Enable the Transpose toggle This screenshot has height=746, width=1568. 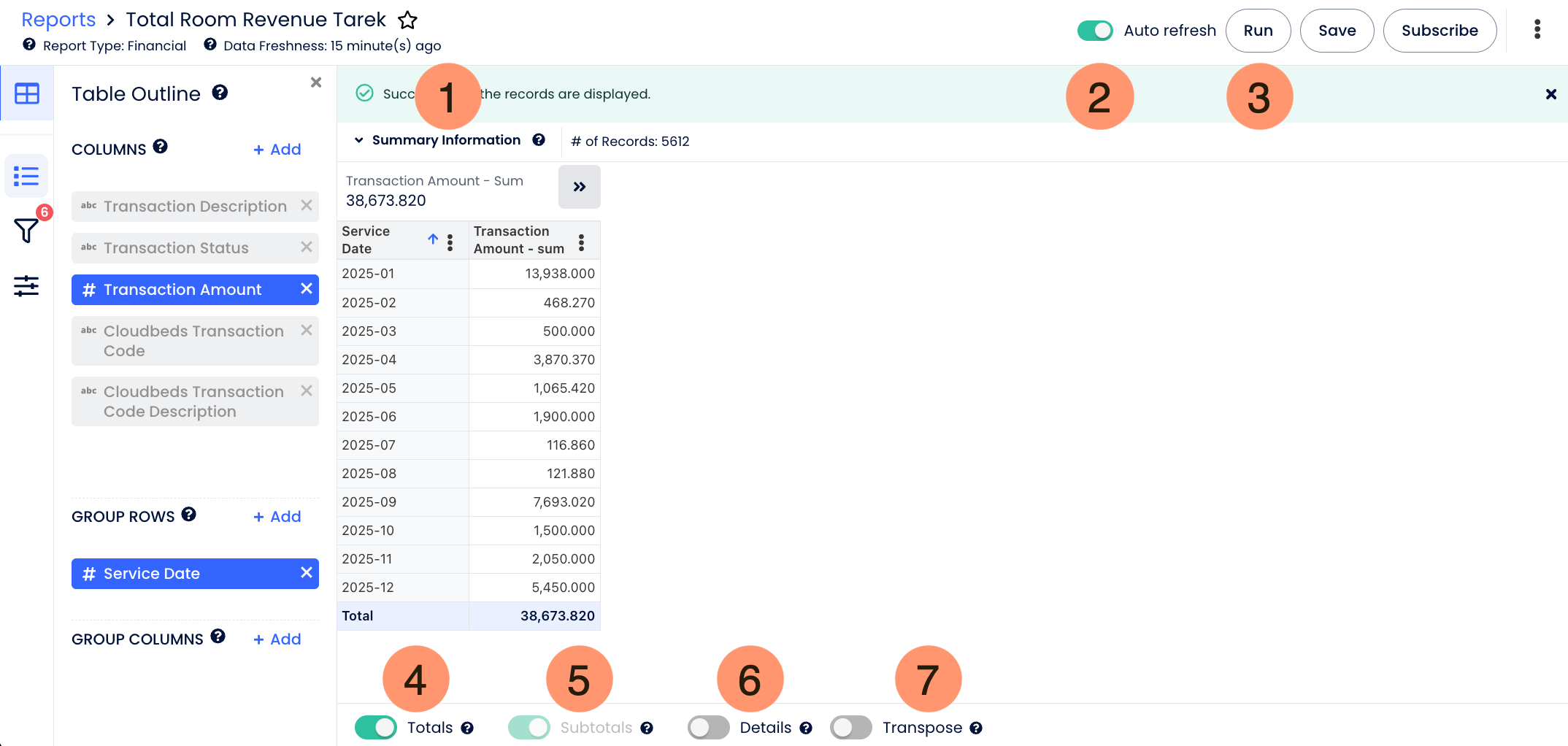[850, 727]
